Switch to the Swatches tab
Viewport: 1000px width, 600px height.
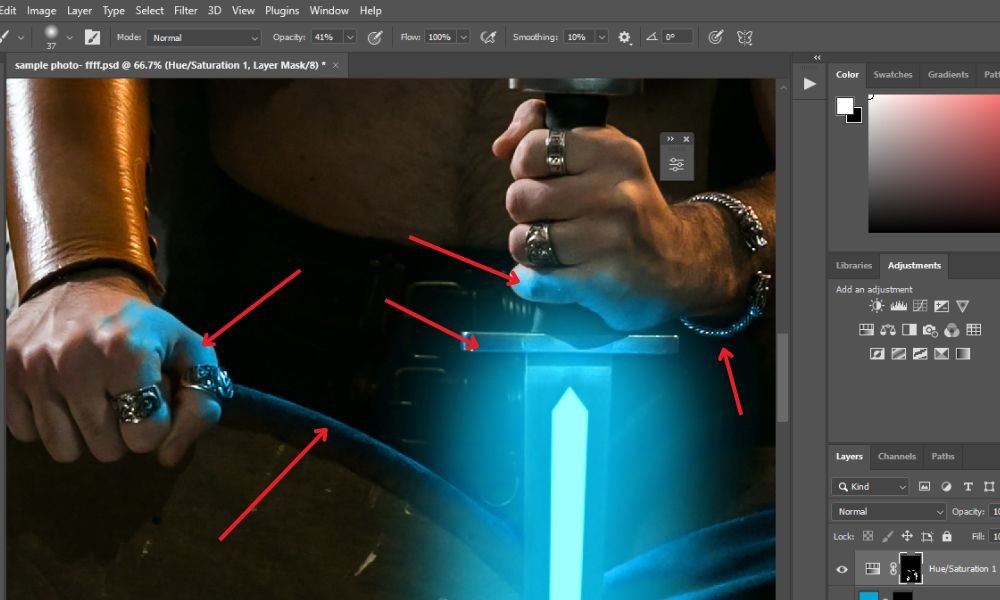[x=893, y=75]
